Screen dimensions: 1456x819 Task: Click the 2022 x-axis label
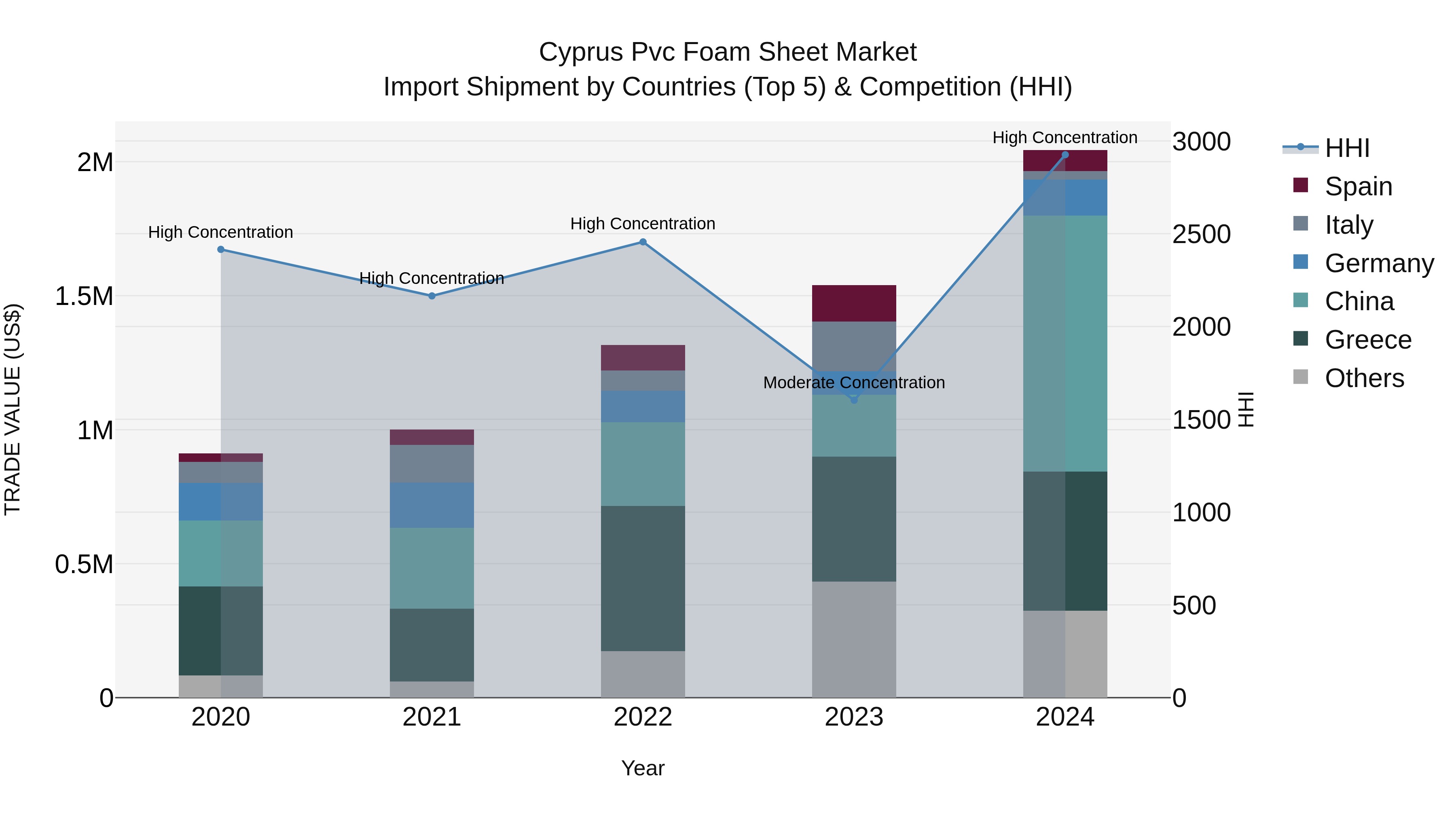click(643, 717)
